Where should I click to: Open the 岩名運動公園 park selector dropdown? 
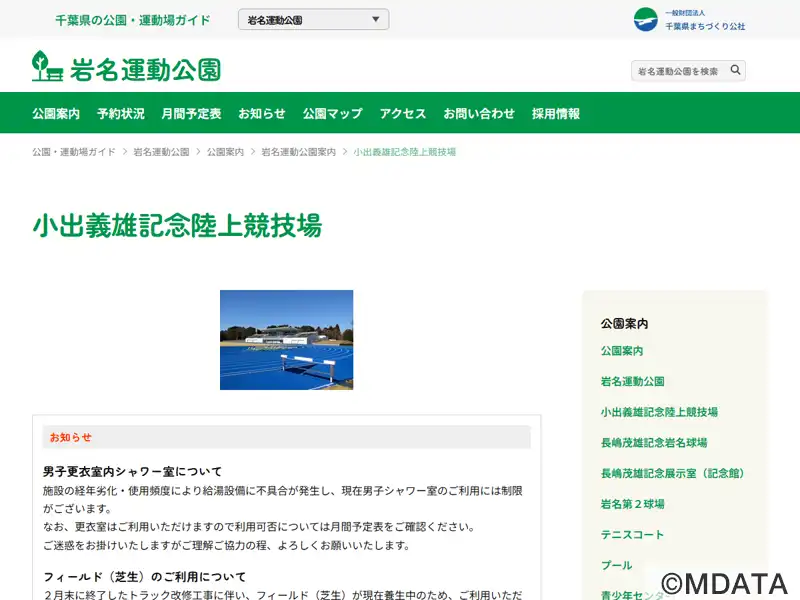tap(313, 20)
